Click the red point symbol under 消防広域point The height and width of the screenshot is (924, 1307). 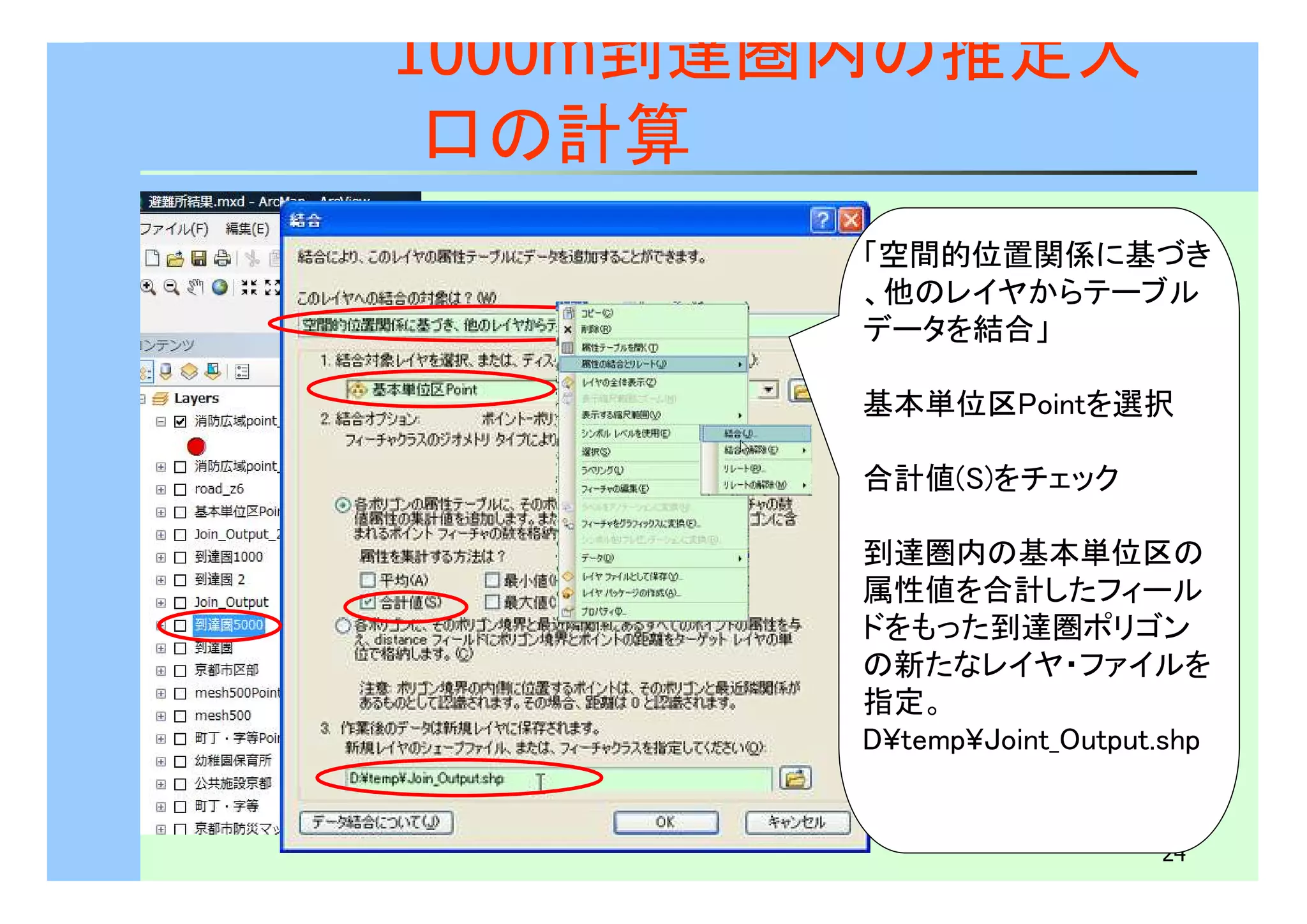pos(197,445)
